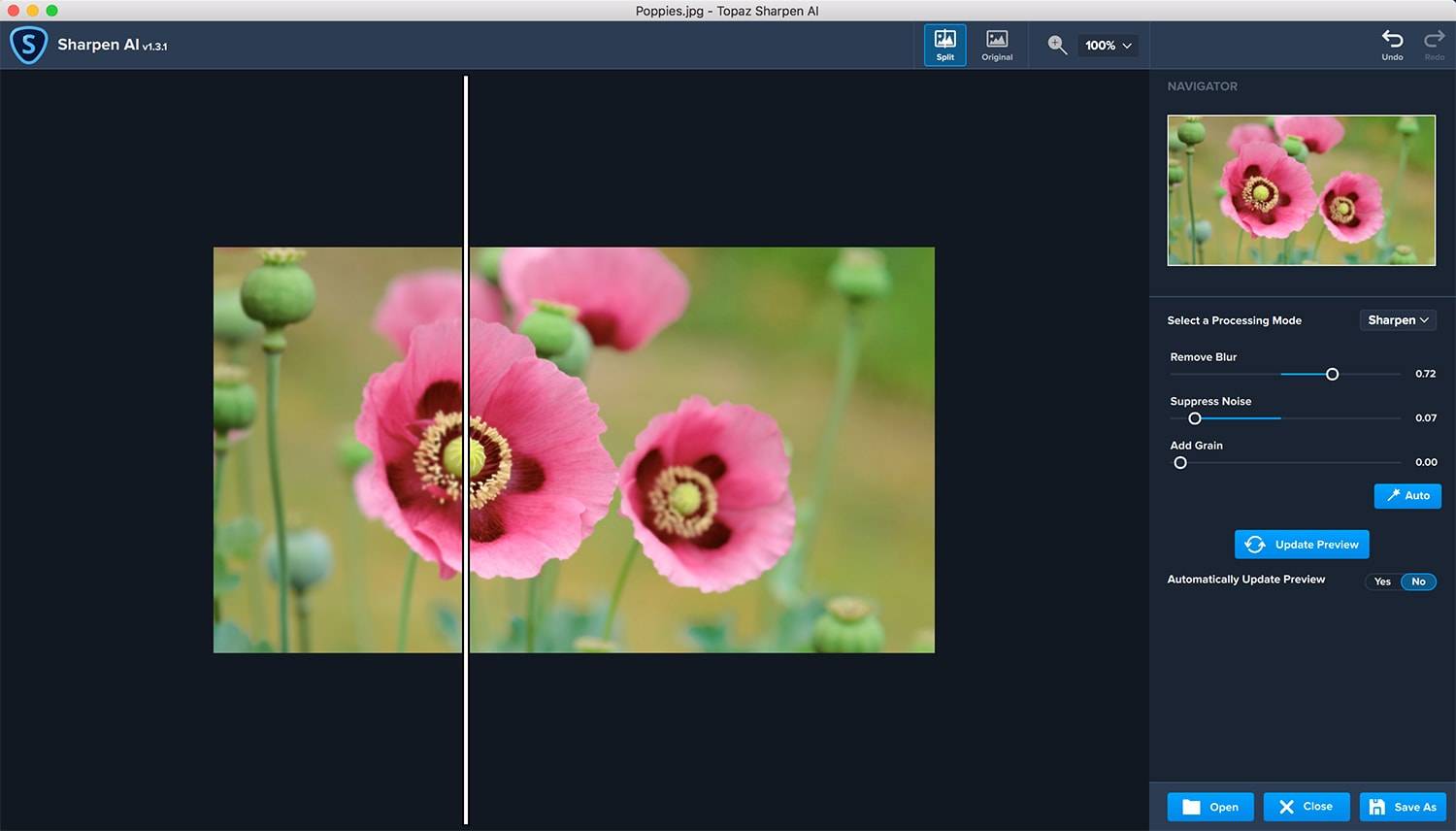Select the Navigator panel header
The height and width of the screenshot is (831, 1456).
[1203, 85]
